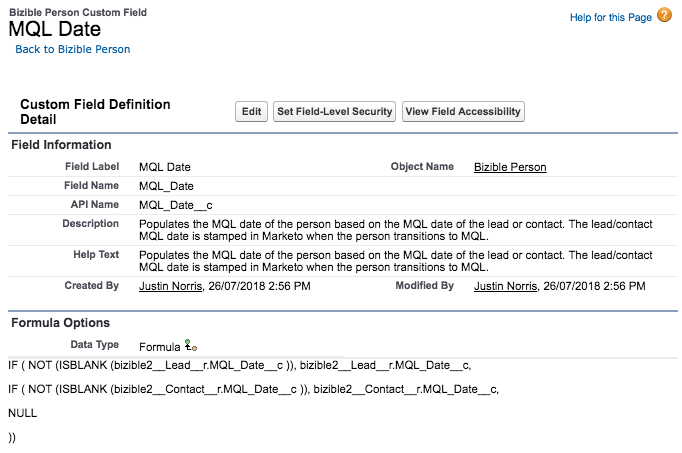Click the MQL Date page title
682x453 pixels.
point(54,29)
